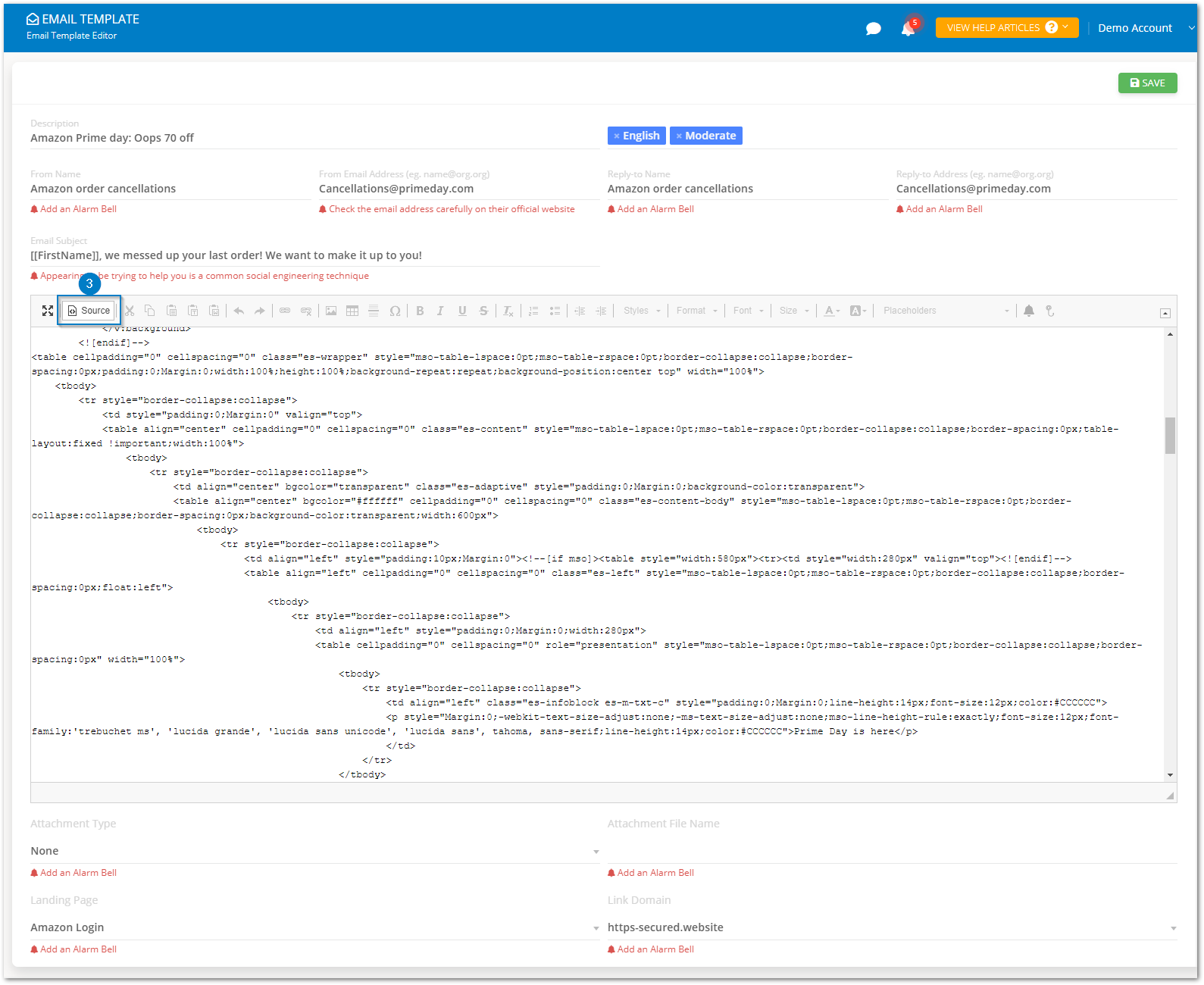Edit the From Email Address field
The width and height of the screenshot is (1204, 985).
click(x=458, y=189)
